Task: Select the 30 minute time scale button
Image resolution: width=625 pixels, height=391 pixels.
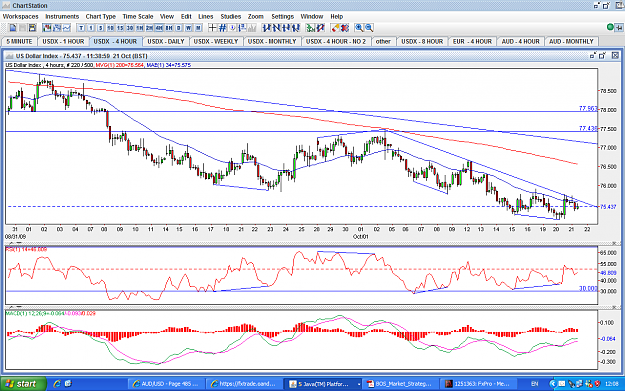Action: click(x=130, y=28)
